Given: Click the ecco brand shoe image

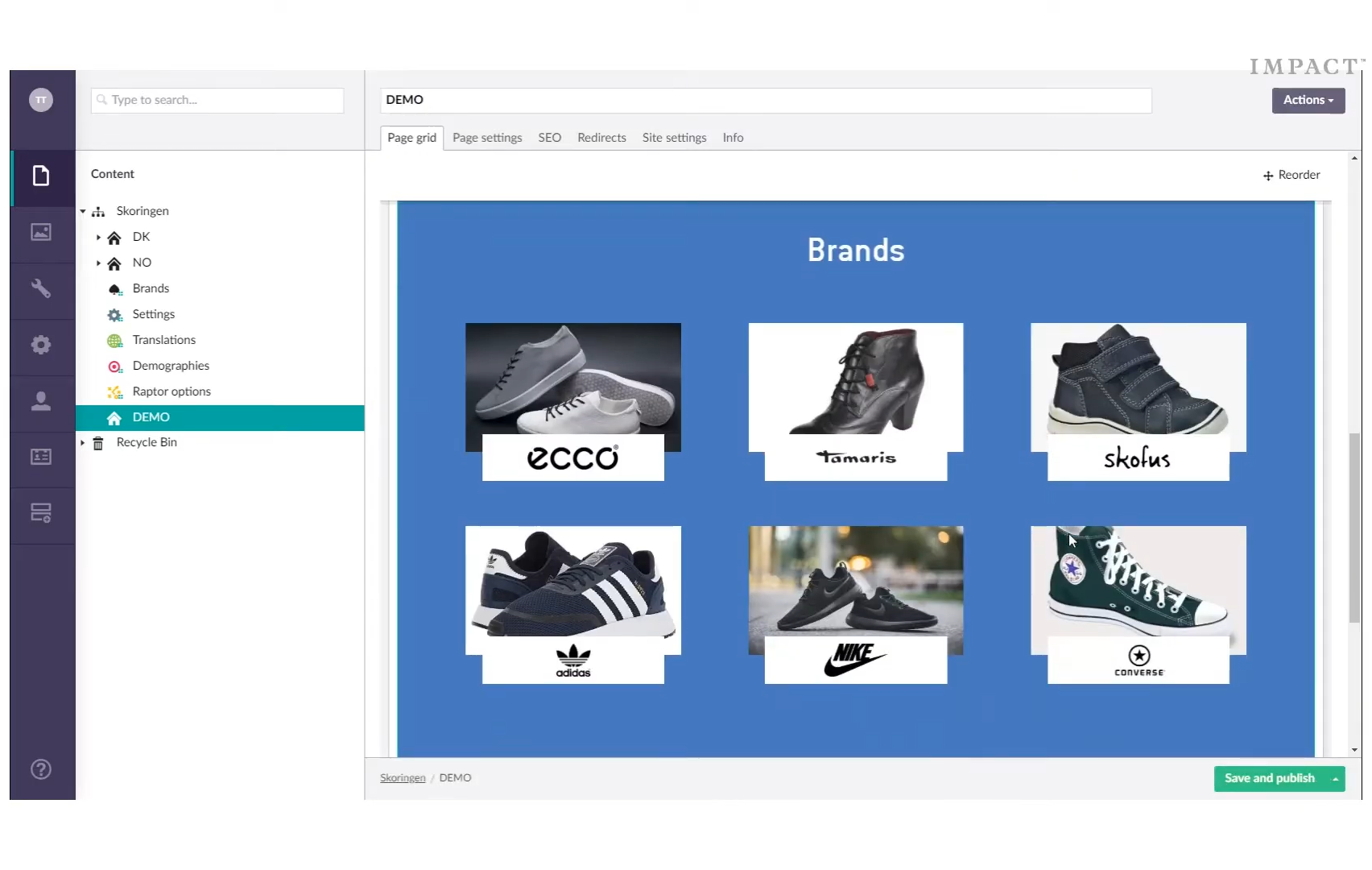Looking at the screenshot, I should tap(573, 387).
